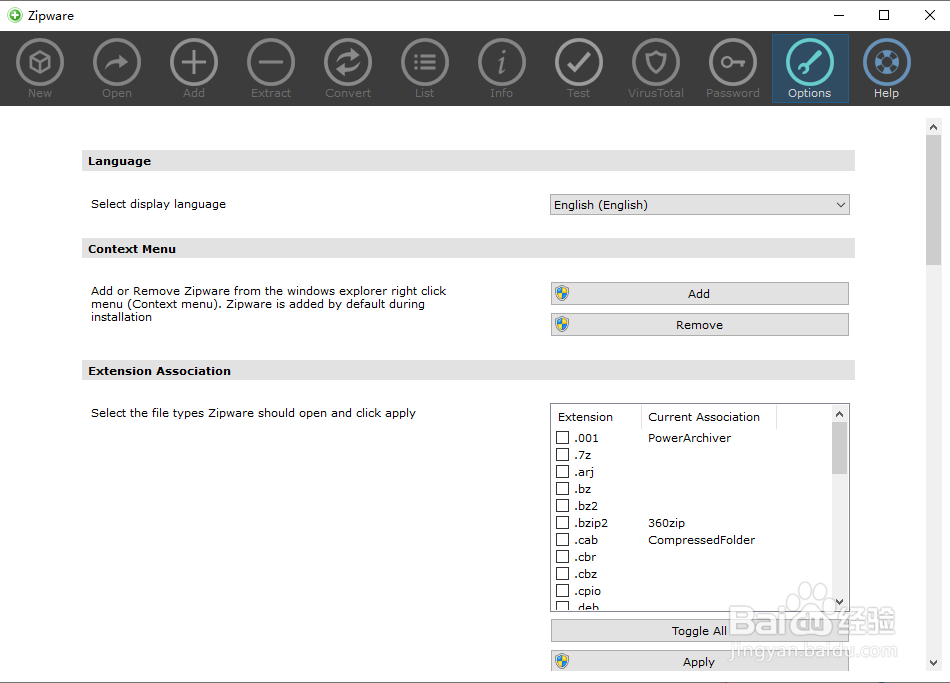Click the 360zip association text

[666, 522]
